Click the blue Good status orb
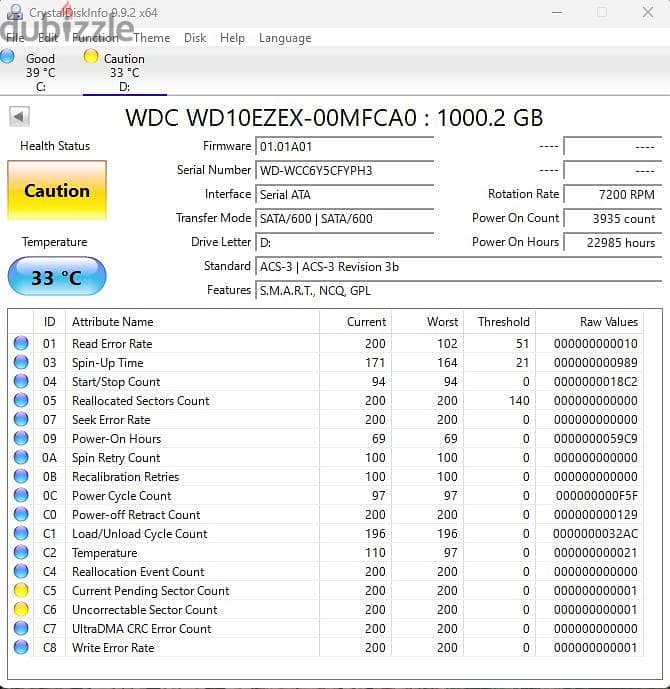Viewport: 670px width, 689px height. tap(7, 57)
